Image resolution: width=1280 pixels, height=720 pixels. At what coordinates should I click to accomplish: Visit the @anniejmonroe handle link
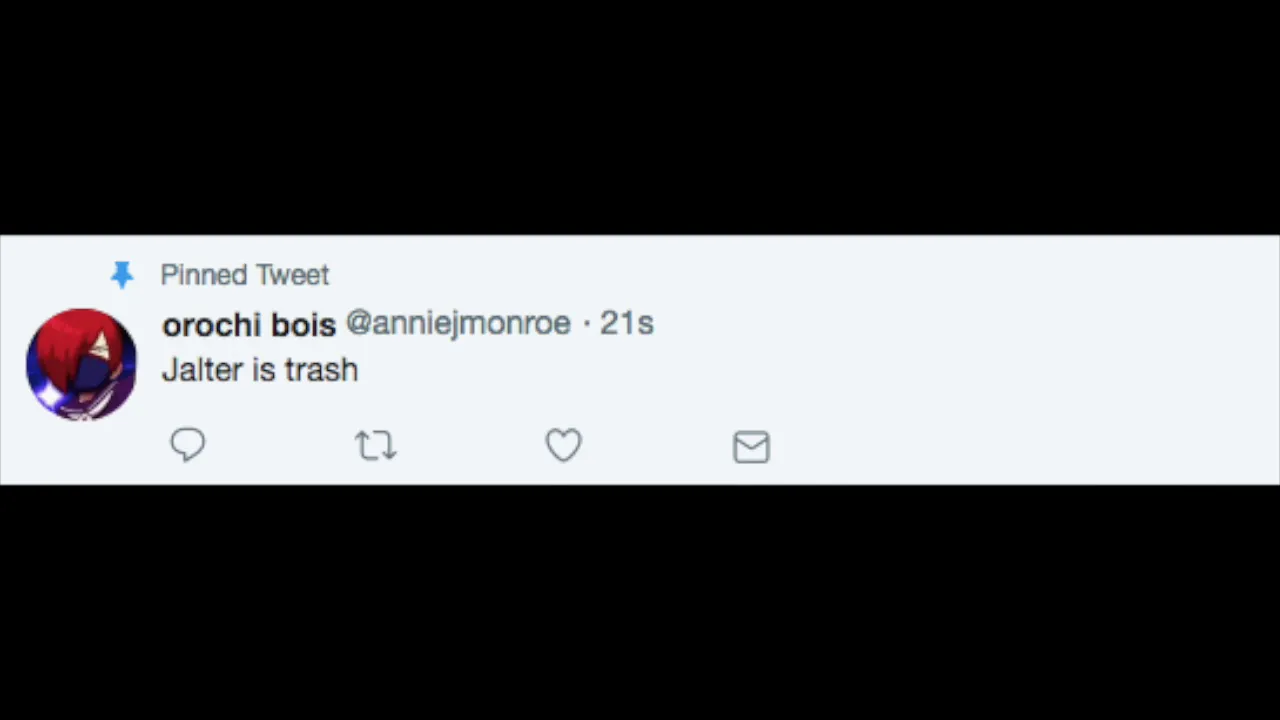(x=458, y=323)
